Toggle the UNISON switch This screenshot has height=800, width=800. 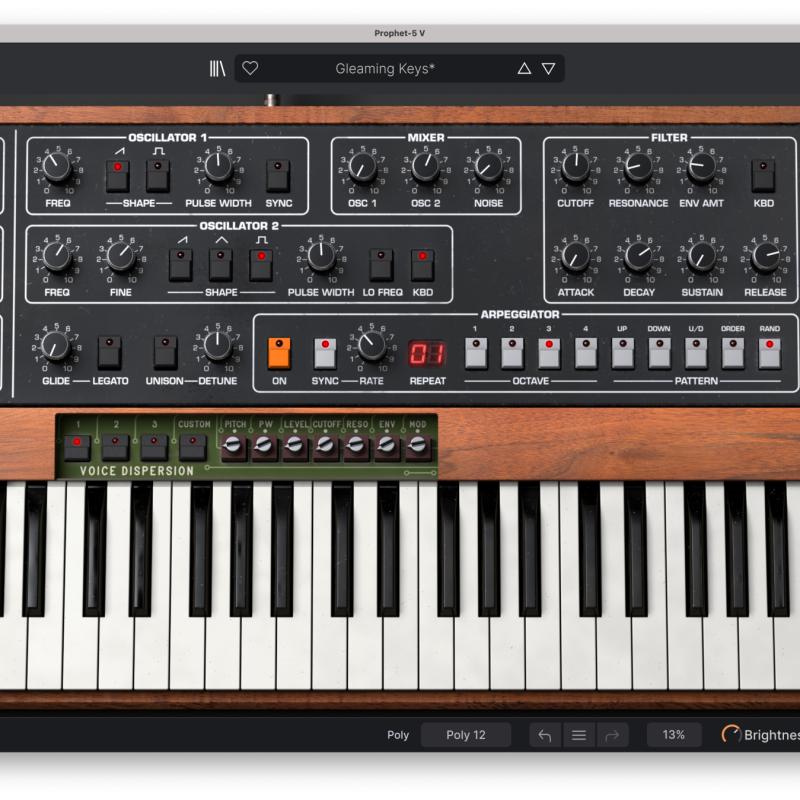click(x=165, y=352)
